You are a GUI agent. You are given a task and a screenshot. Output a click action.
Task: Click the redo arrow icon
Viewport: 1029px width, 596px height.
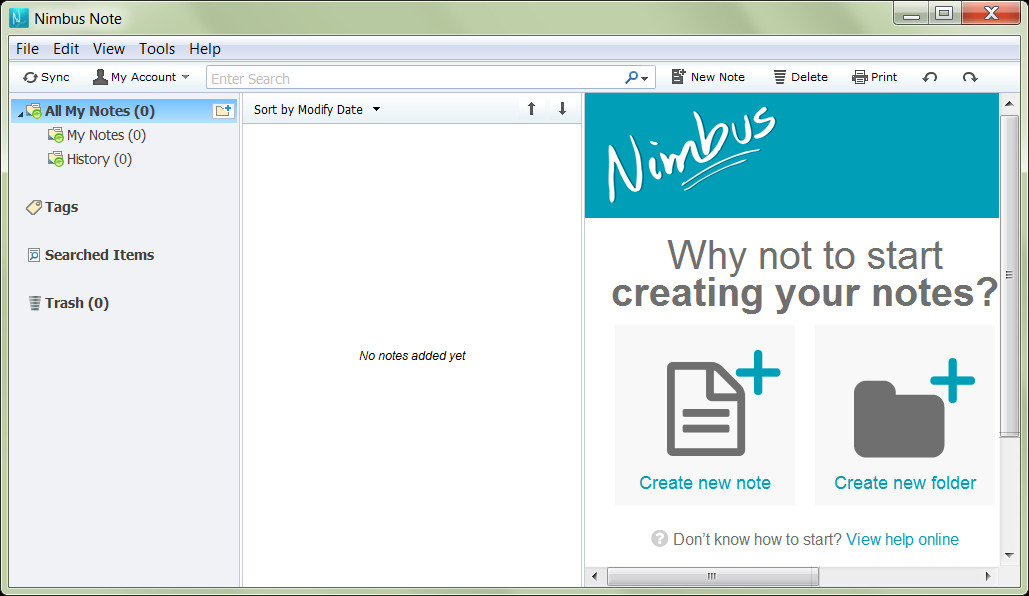970,77
